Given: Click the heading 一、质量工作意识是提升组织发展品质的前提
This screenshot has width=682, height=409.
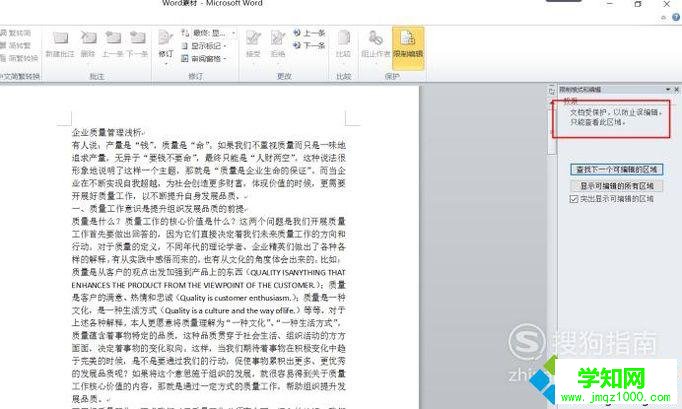Looking at the screenshot, I should coord(159,208).
